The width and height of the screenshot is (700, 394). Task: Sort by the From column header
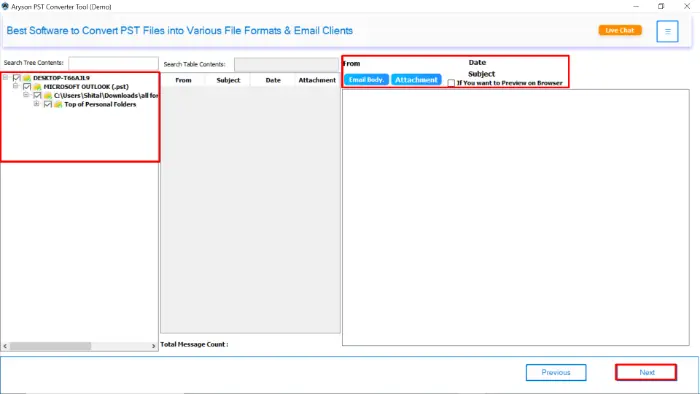(183, 80)
